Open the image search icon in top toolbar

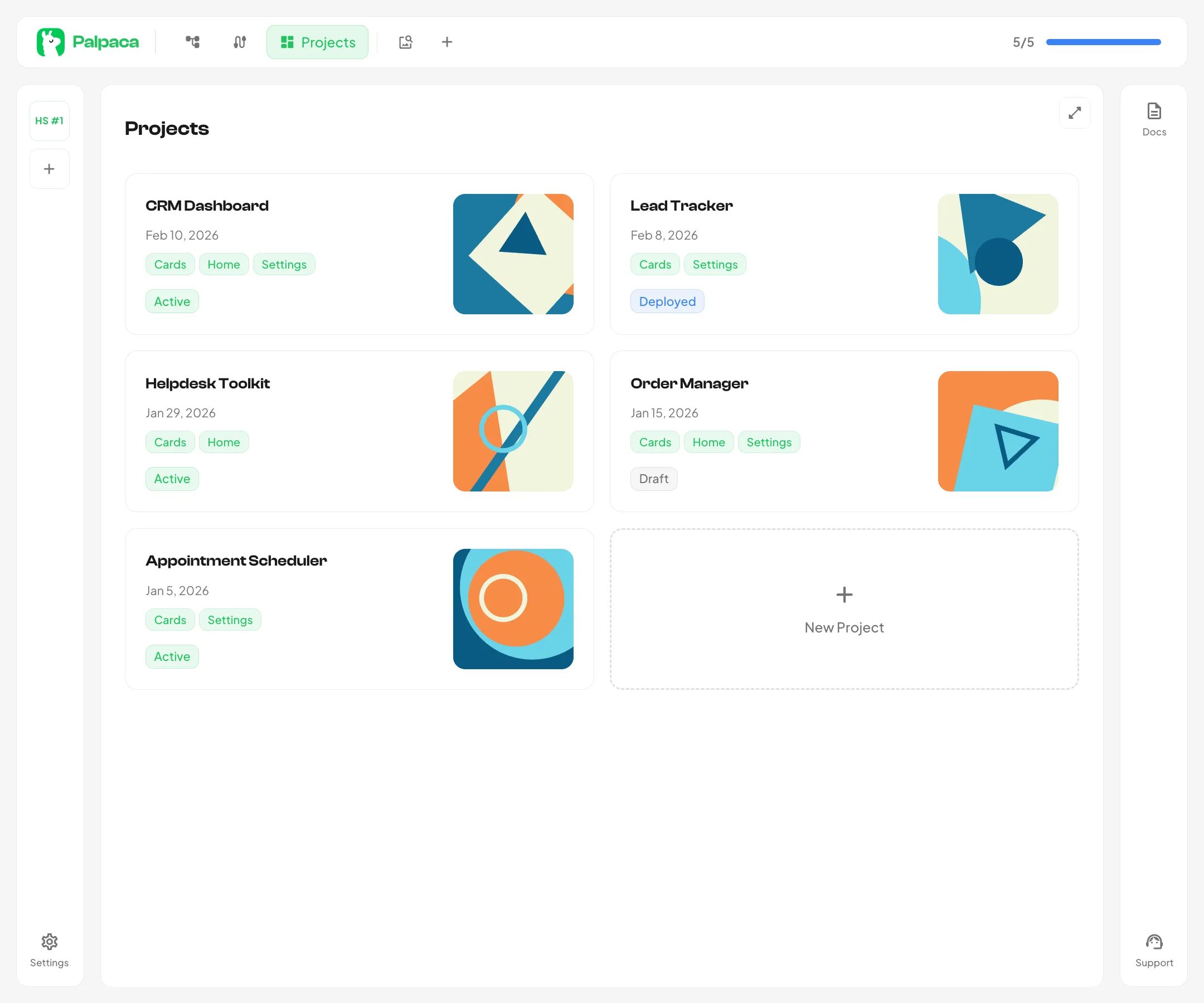click(x=405, y=42)
